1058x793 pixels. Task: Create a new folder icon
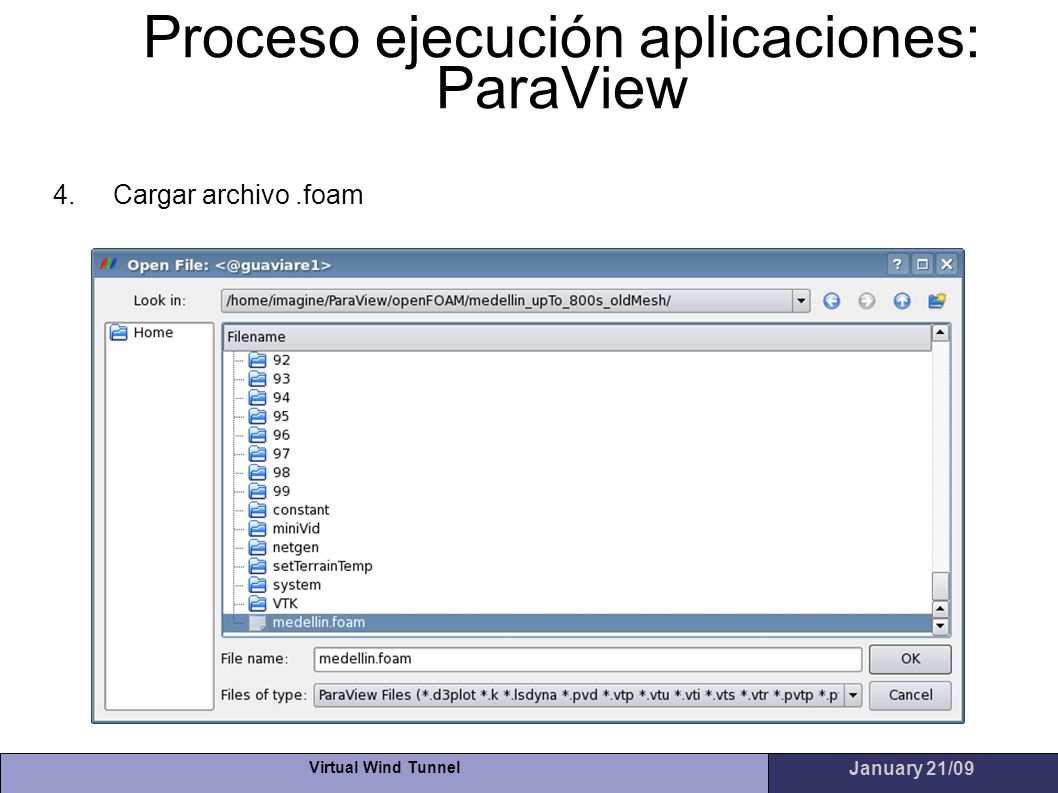click(937, 300)
